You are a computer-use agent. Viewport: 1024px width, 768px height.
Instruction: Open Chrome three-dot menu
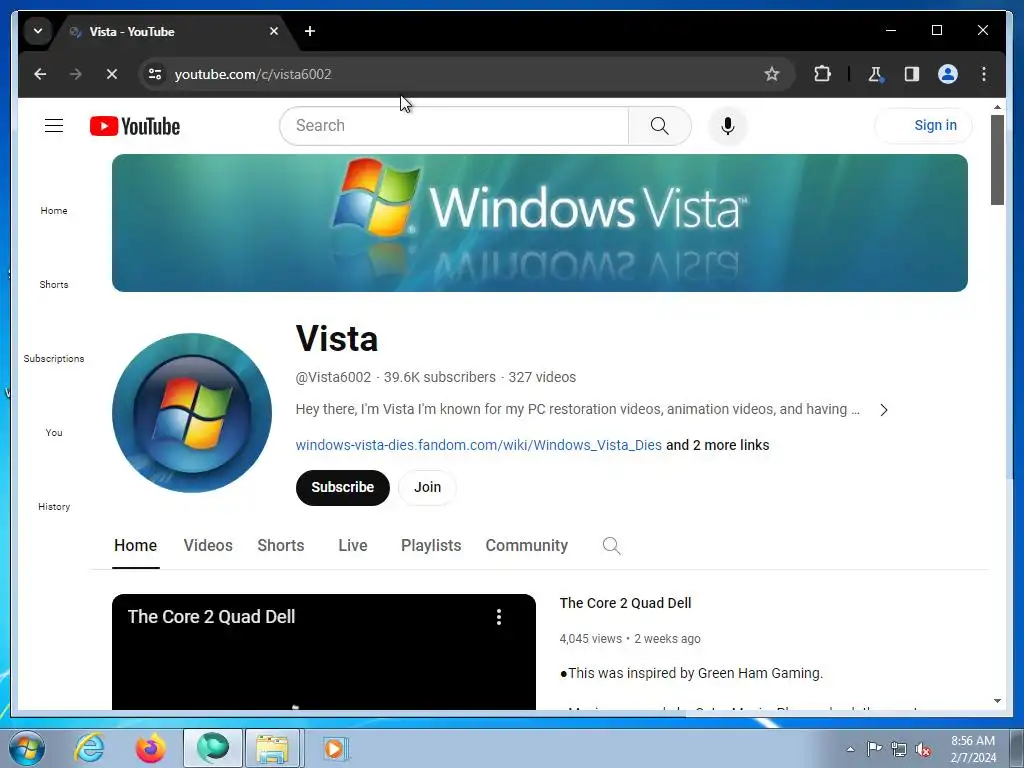tap(984, 74)
